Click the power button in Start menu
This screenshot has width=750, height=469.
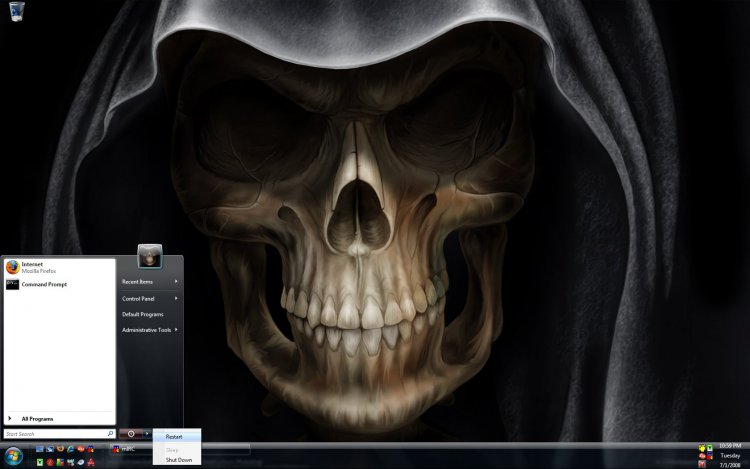pos(131,434)
